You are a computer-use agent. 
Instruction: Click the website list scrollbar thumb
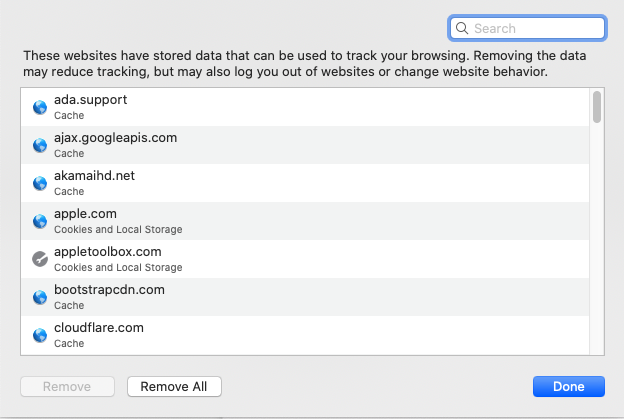pyautogui.click(x=596, y=107)
